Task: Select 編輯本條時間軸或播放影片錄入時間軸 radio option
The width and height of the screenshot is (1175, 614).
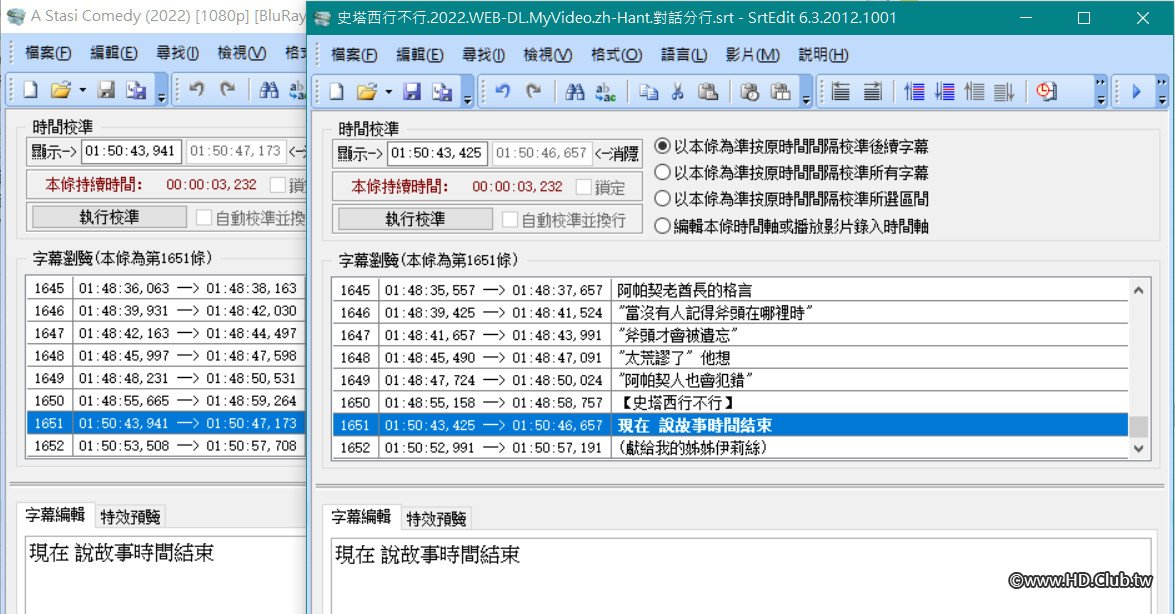Action: click(791, 226)
